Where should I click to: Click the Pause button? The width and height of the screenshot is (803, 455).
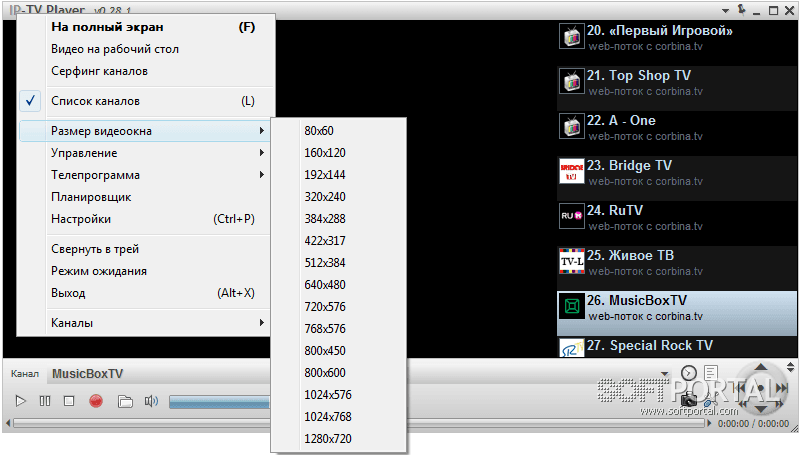pyautogui.click(x=45, y=401)
